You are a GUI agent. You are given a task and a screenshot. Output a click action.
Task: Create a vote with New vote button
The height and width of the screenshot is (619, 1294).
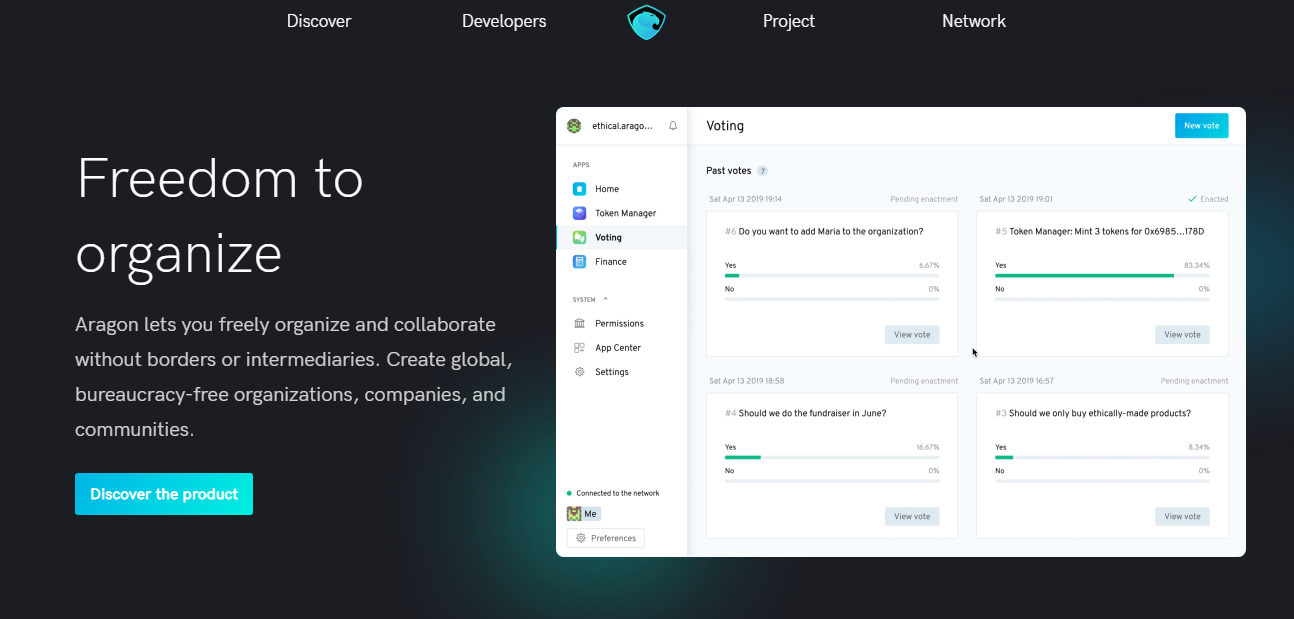[1202, 126]
